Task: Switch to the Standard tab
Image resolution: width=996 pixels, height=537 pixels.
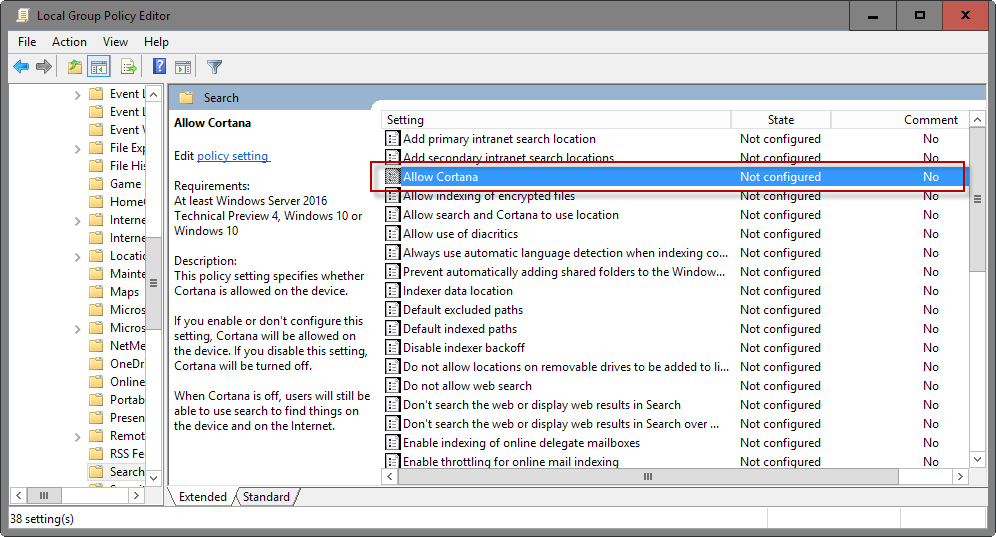Action: 266,497
